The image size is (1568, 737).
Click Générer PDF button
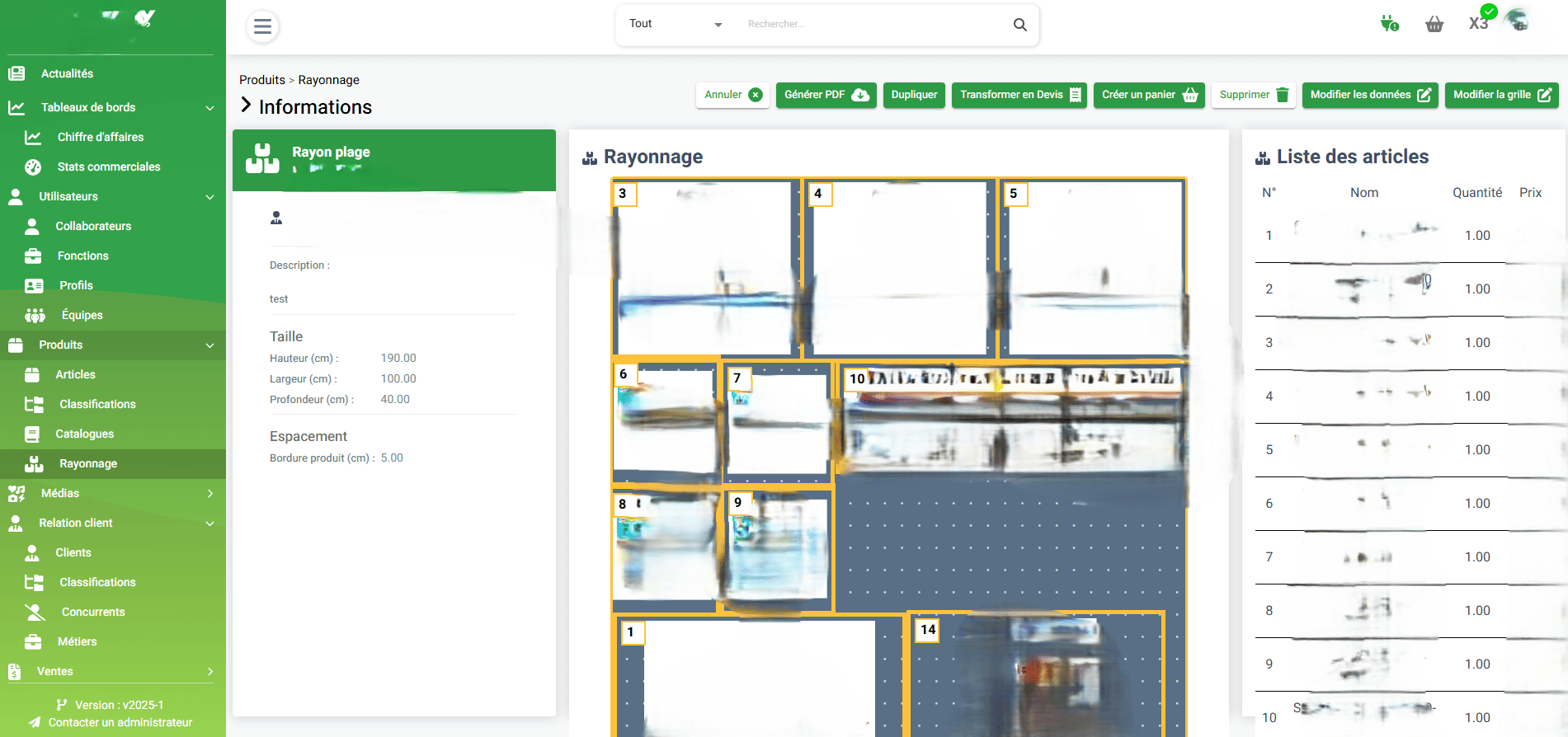pyautogui.click(x=826, y=95)
